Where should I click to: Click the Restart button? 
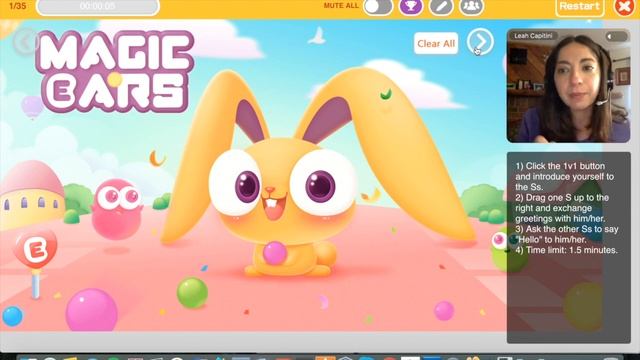click(x=580, y=7)
